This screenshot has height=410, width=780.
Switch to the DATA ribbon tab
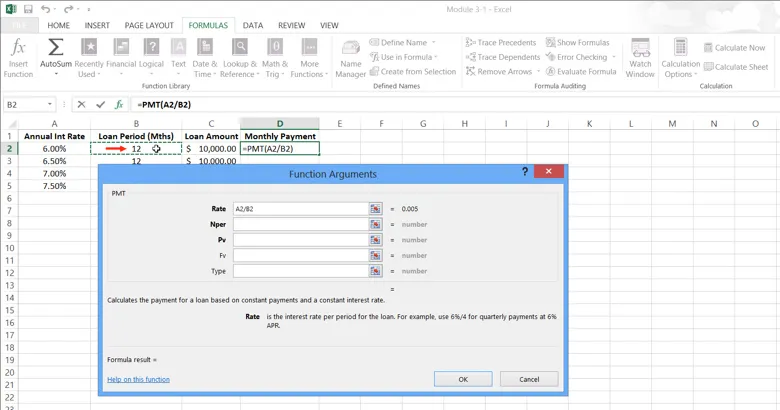[253, 25]
